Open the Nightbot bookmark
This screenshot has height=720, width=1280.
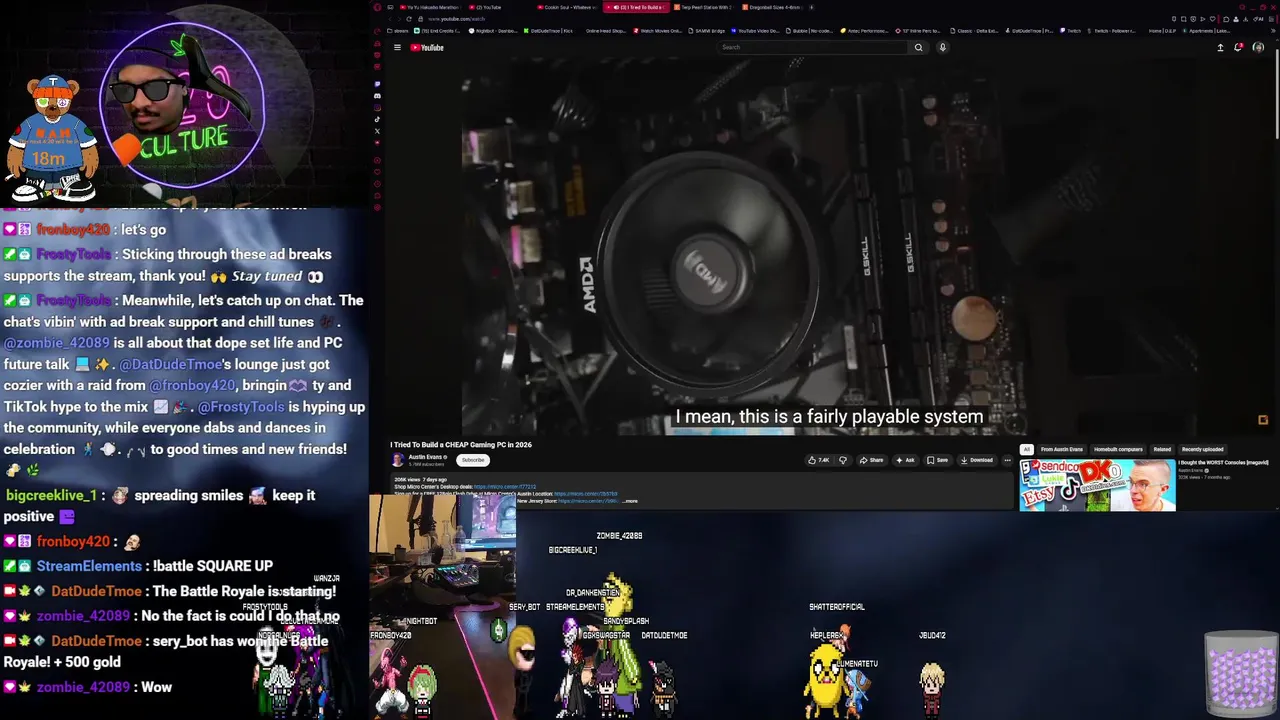493,31
